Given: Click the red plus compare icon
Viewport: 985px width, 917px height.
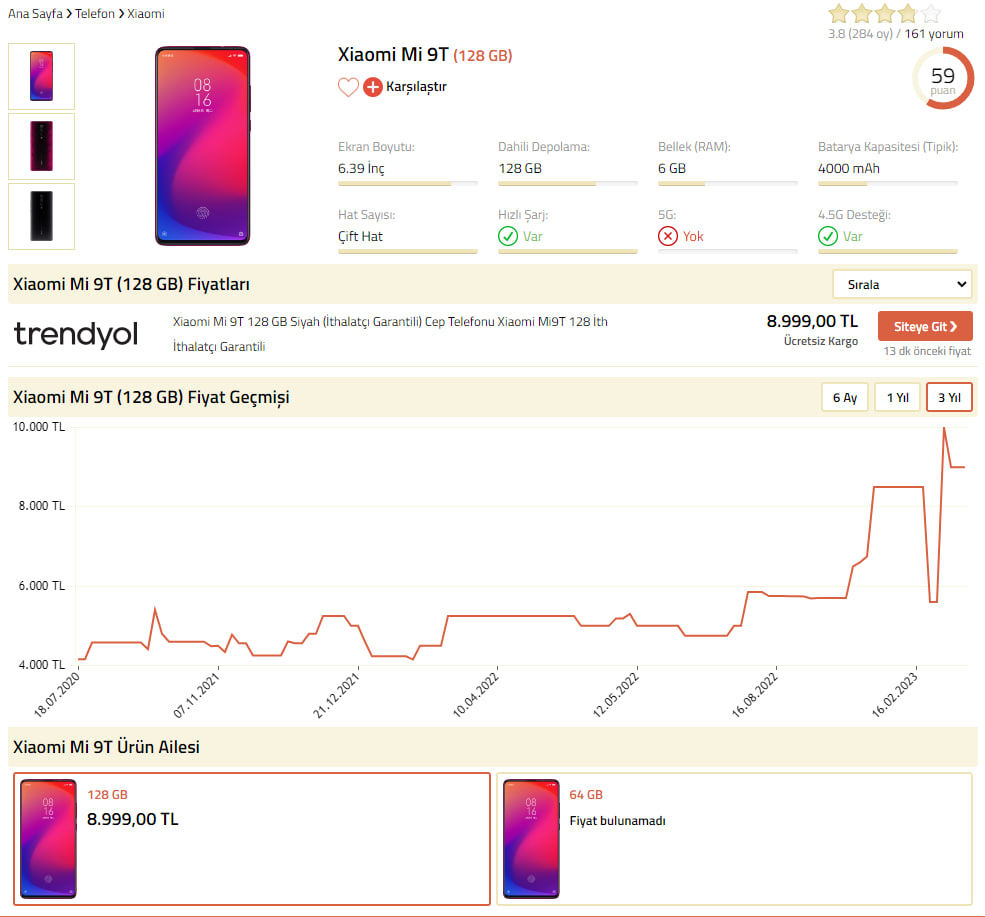Looking at the screenshot, I should 373,87.
